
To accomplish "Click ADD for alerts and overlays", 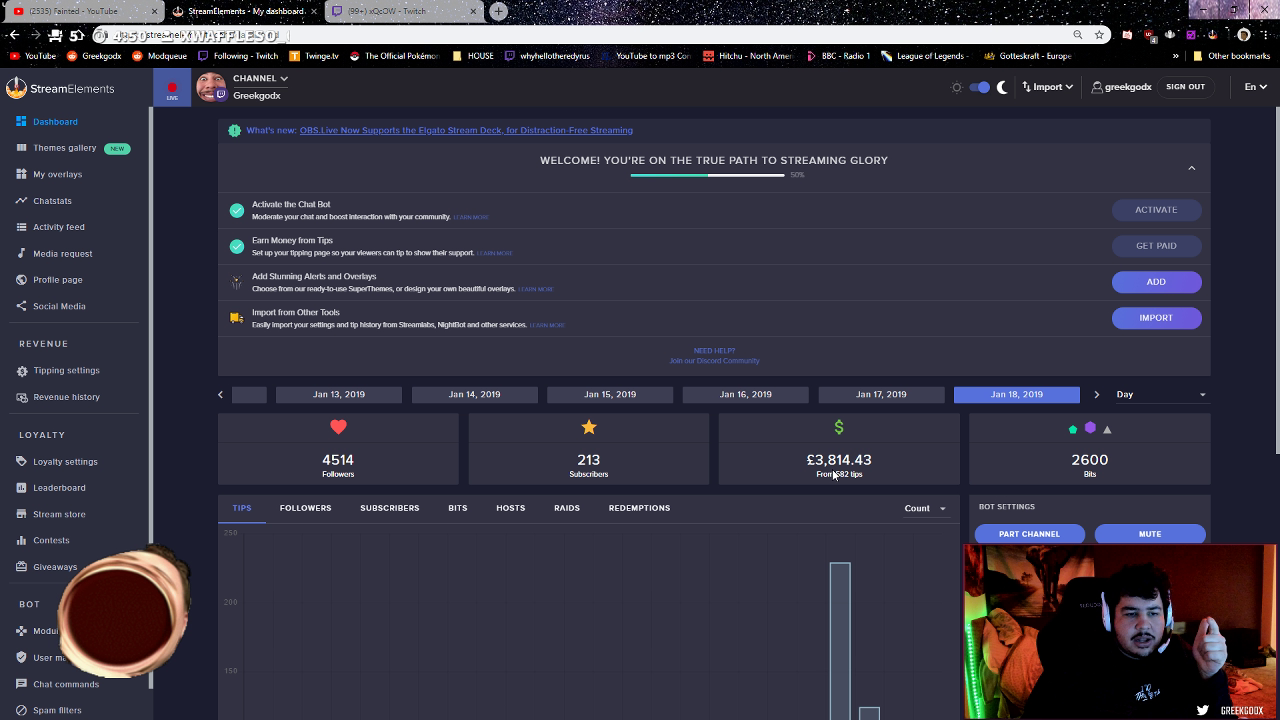I will pyautogui.click(x=1156, y=282).
